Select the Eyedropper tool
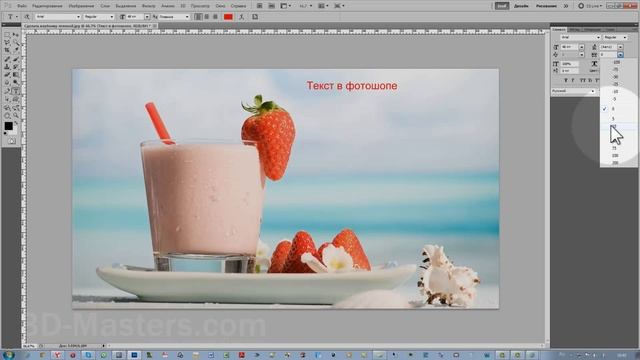The image size is (640, 360). coord(16,49)
